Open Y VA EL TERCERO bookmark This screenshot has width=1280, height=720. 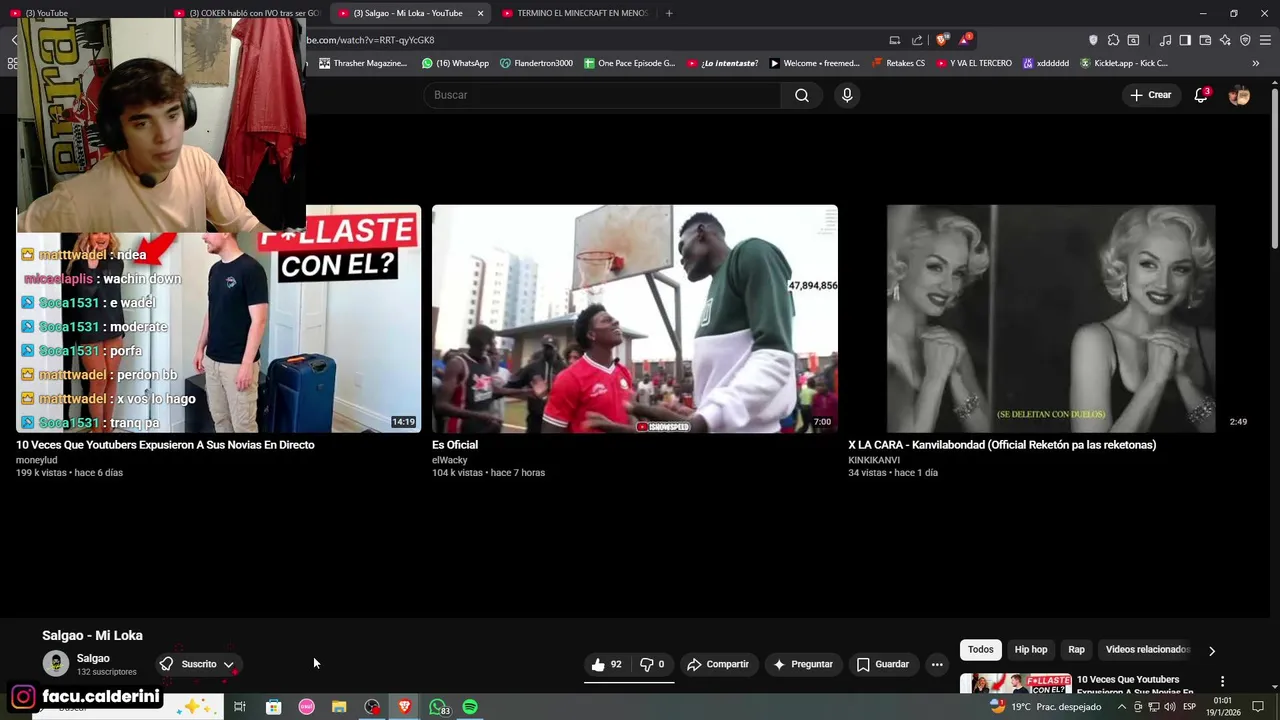973,63
